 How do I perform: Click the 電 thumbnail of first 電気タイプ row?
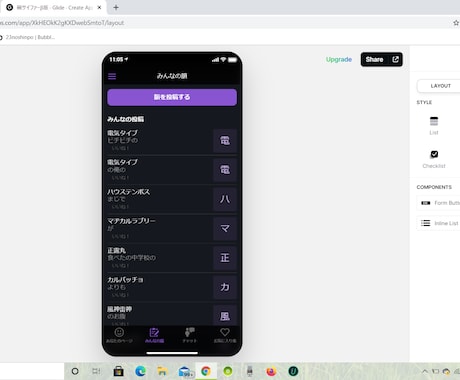(225, 140)
